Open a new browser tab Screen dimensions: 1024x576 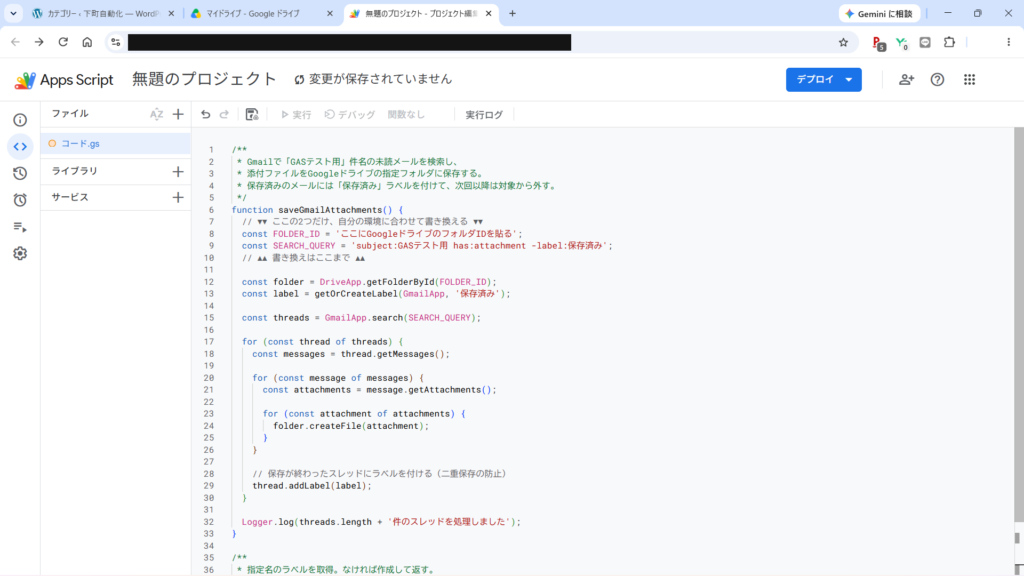click(512, 13)
